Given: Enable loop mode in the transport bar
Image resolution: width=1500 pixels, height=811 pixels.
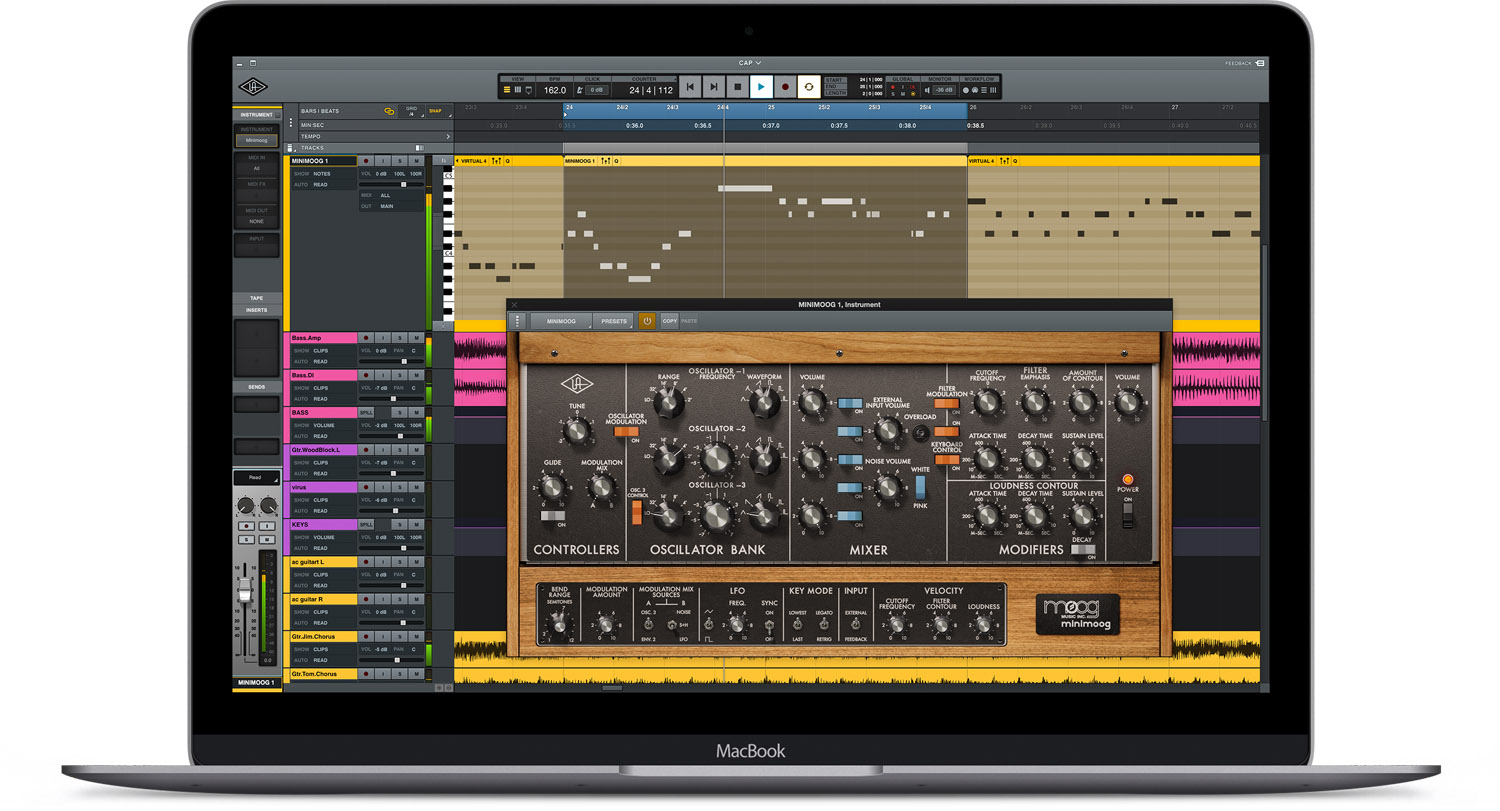Looking at the screenshot, I should point(808,89).
